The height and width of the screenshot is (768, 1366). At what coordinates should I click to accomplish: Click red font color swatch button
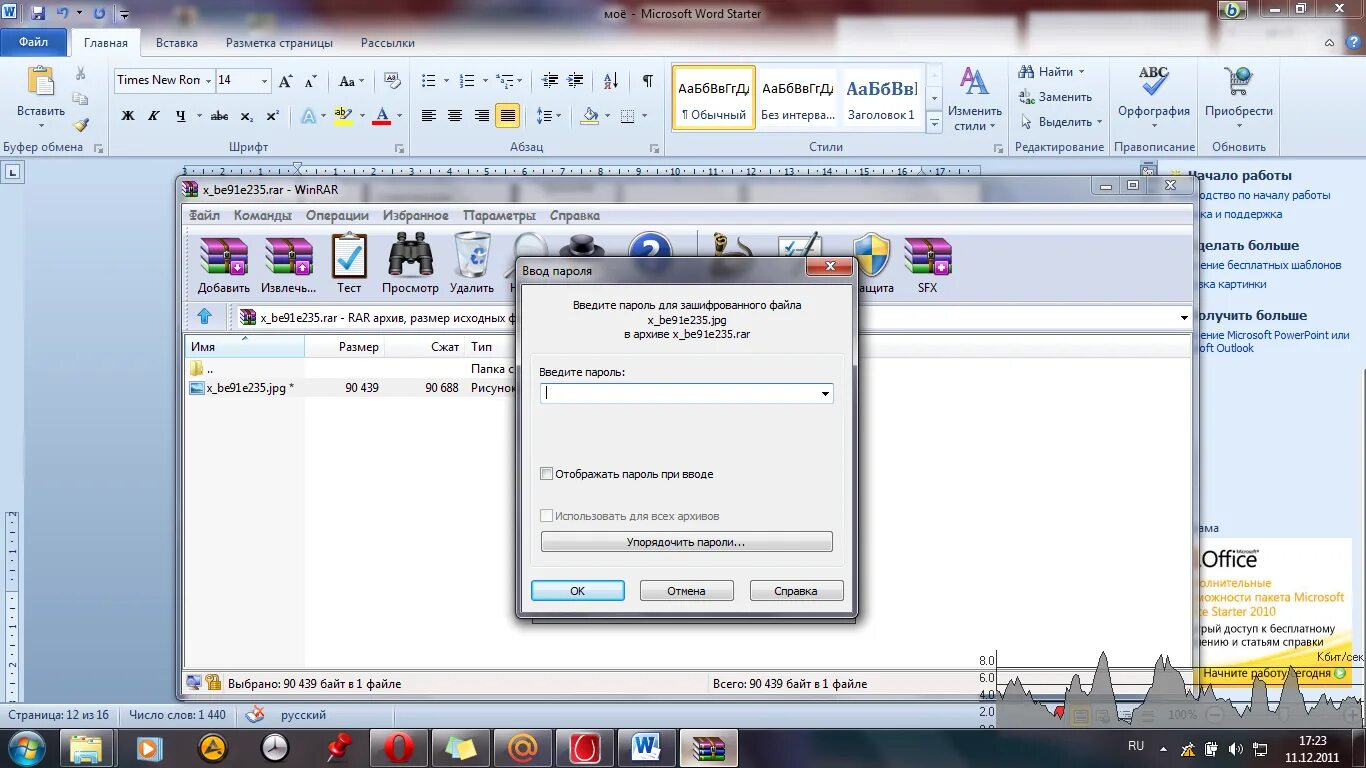381,116
